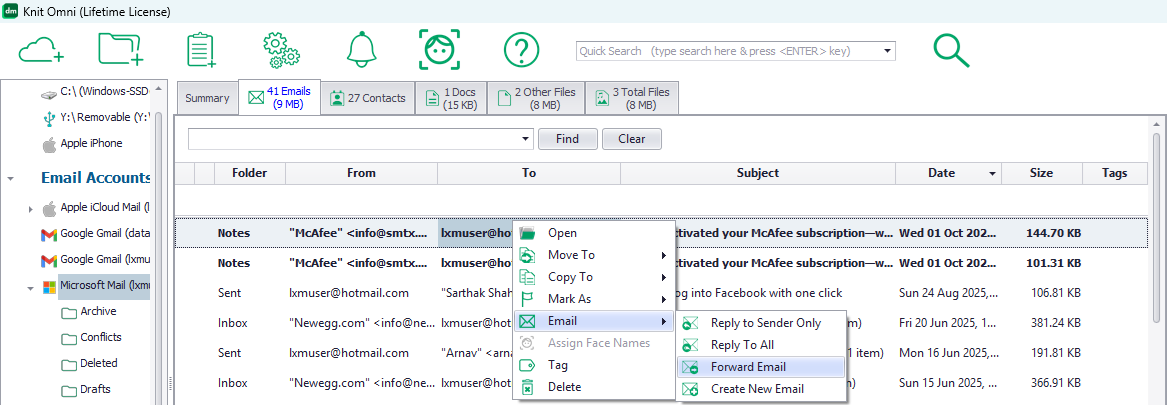Open the Quick Search dropdown arrow
This screenshot has height=405, width=1167.
pos(887,51)
